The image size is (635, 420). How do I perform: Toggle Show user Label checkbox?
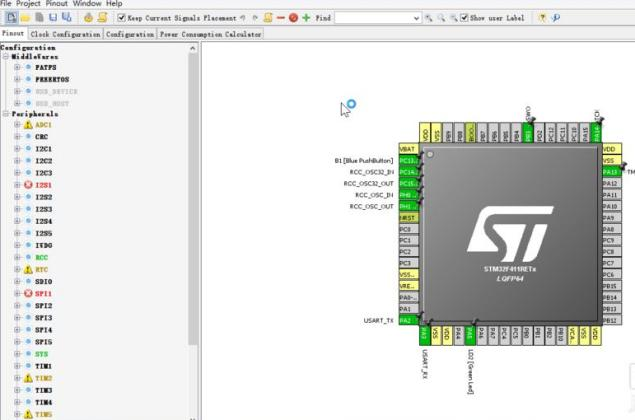click(464, 18)
